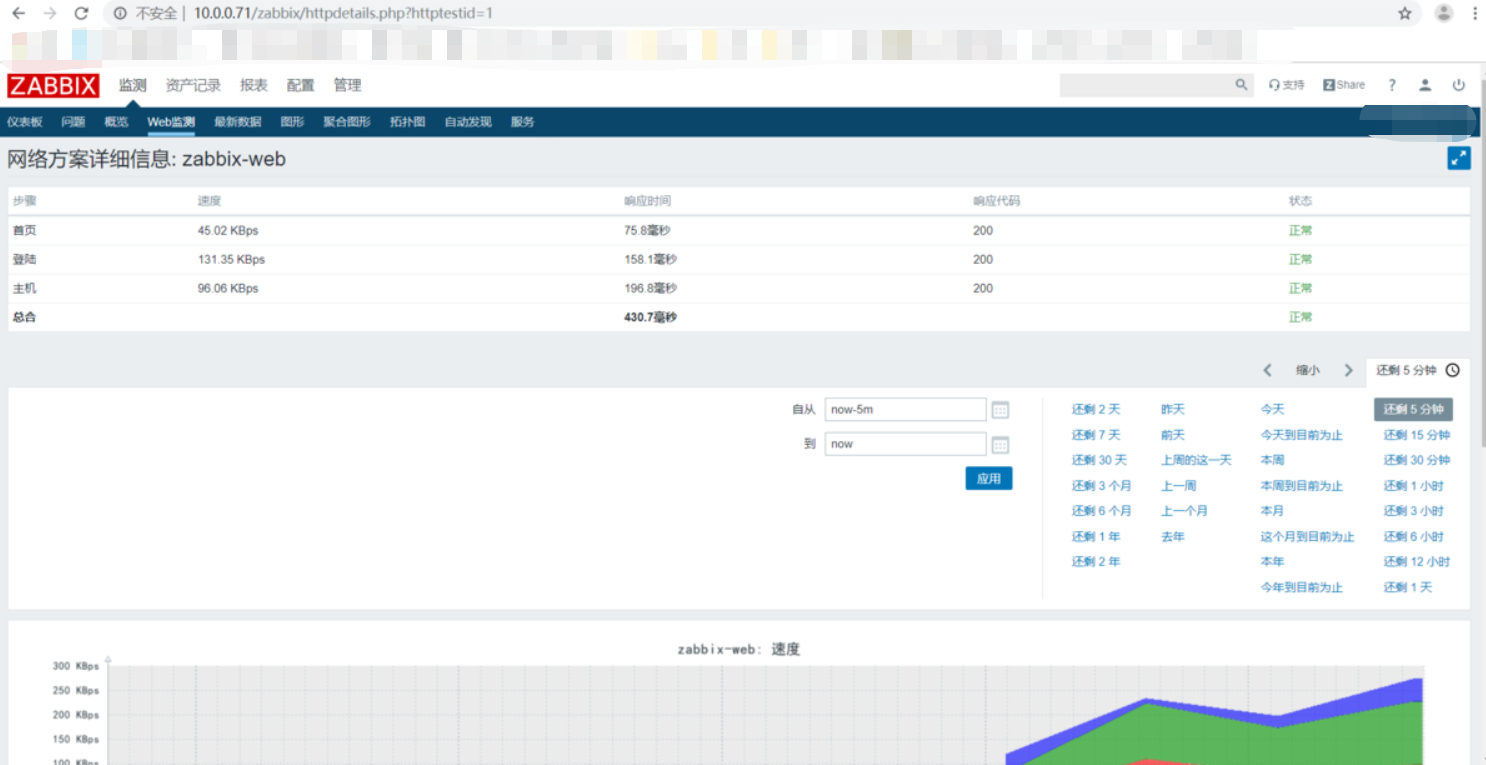Select 去年 time range
Image resolution: width=1486 pixels, height=765 pixels.
pos(1173,537)
